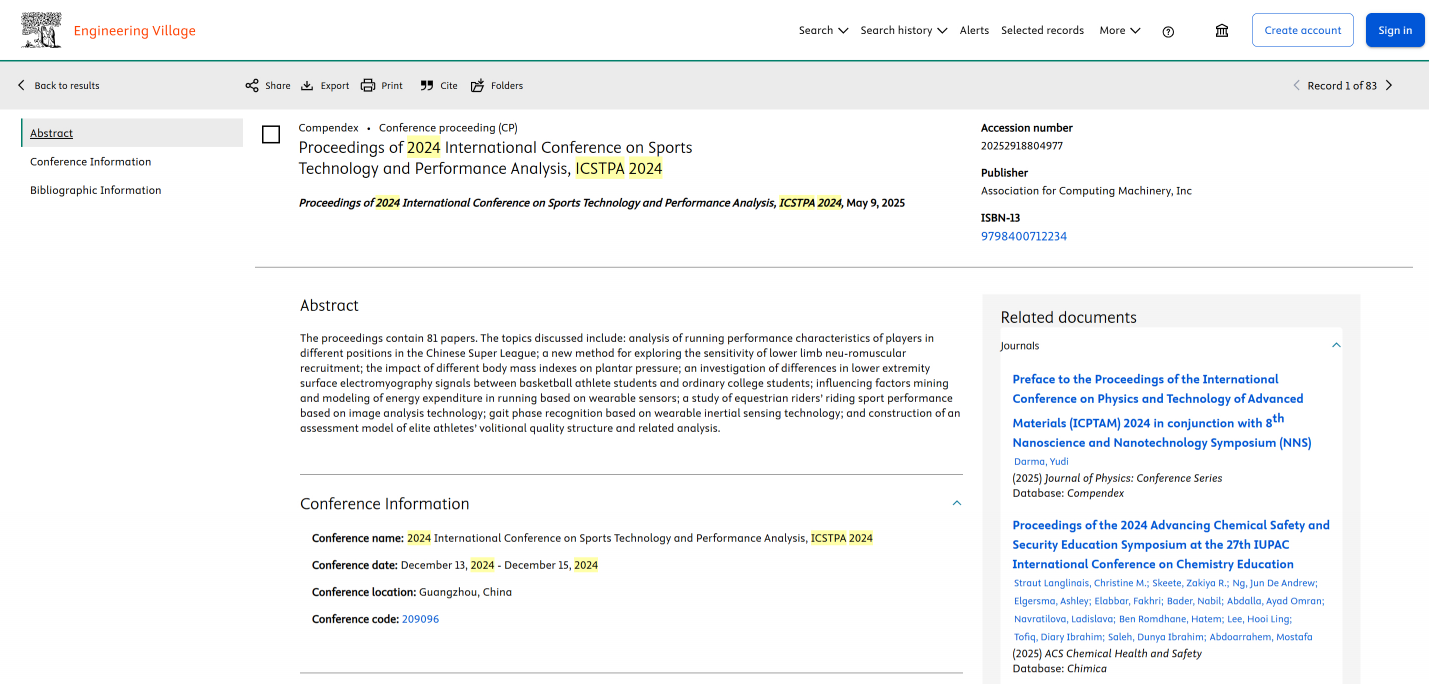Select the record checkbox beside the title
Image resolution: width=1429 pixels, height=684 pixels.
coord(271,134)
